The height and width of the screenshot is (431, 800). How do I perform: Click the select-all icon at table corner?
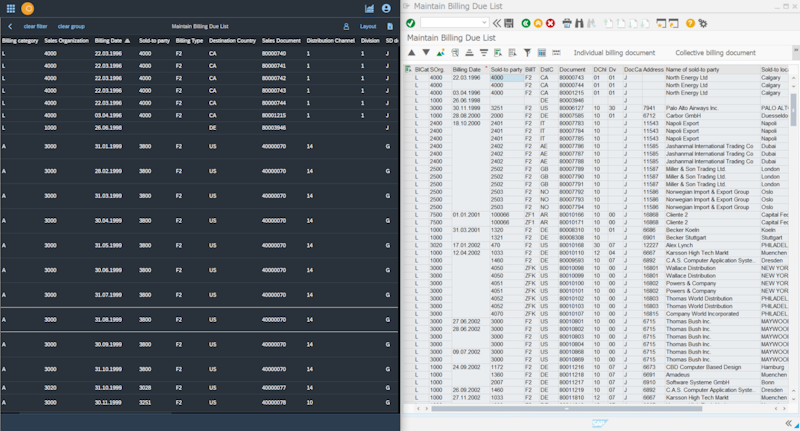pyautogui.click(x=408, y=69)
